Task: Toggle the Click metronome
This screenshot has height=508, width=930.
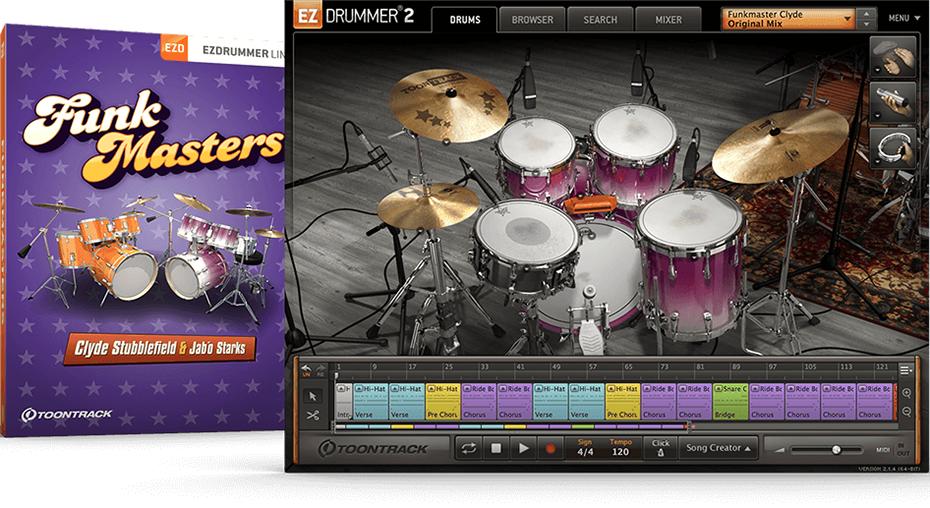Action: [659, 448]
